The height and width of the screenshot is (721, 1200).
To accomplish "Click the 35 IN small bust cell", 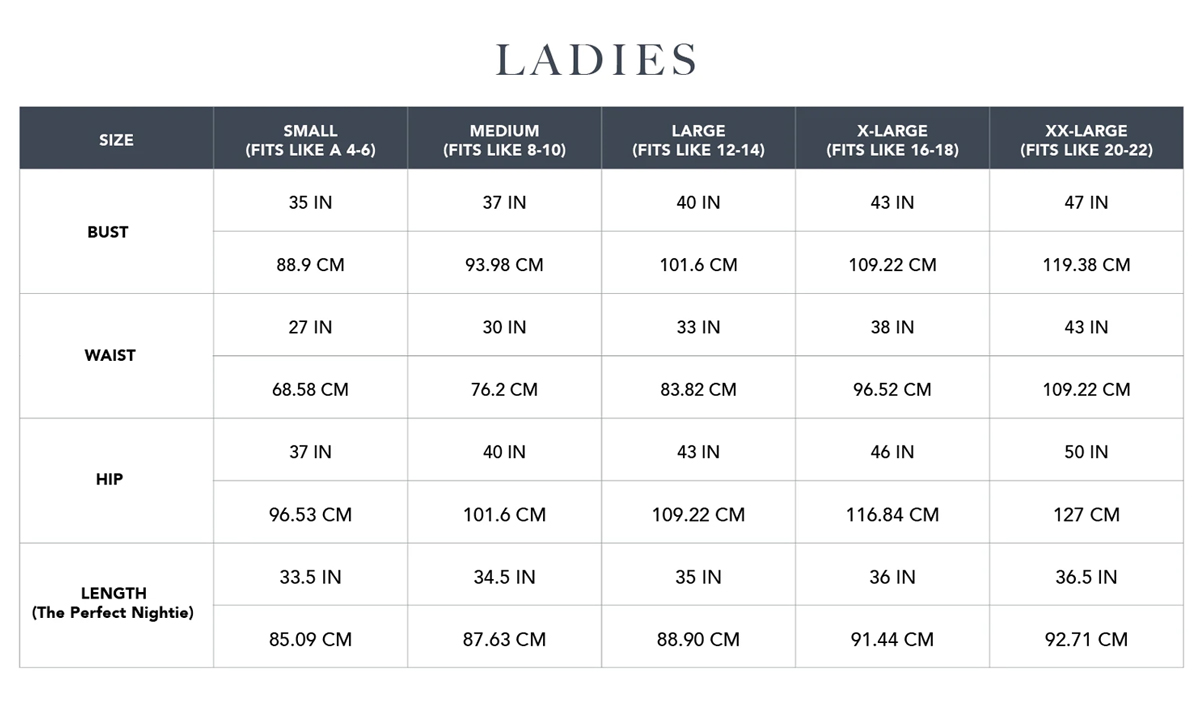I will 310,202.
